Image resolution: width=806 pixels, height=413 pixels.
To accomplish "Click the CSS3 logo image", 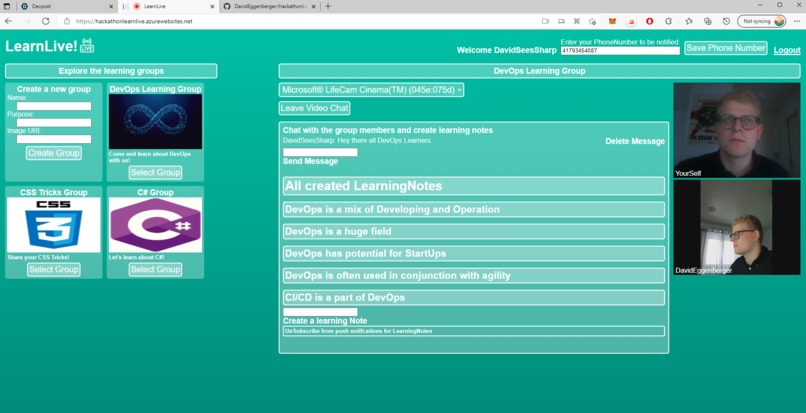I will click(x=53, y=225).
